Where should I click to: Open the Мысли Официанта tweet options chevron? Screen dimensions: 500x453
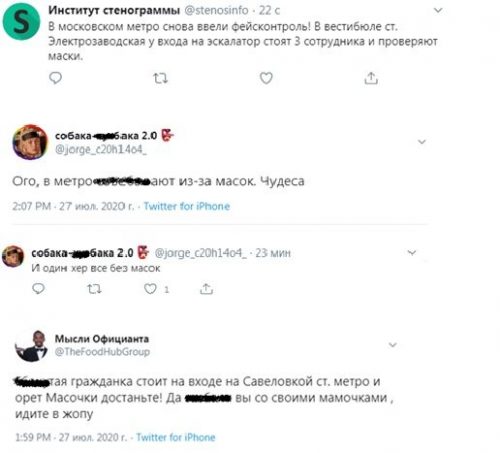click(x=393, y=345)
